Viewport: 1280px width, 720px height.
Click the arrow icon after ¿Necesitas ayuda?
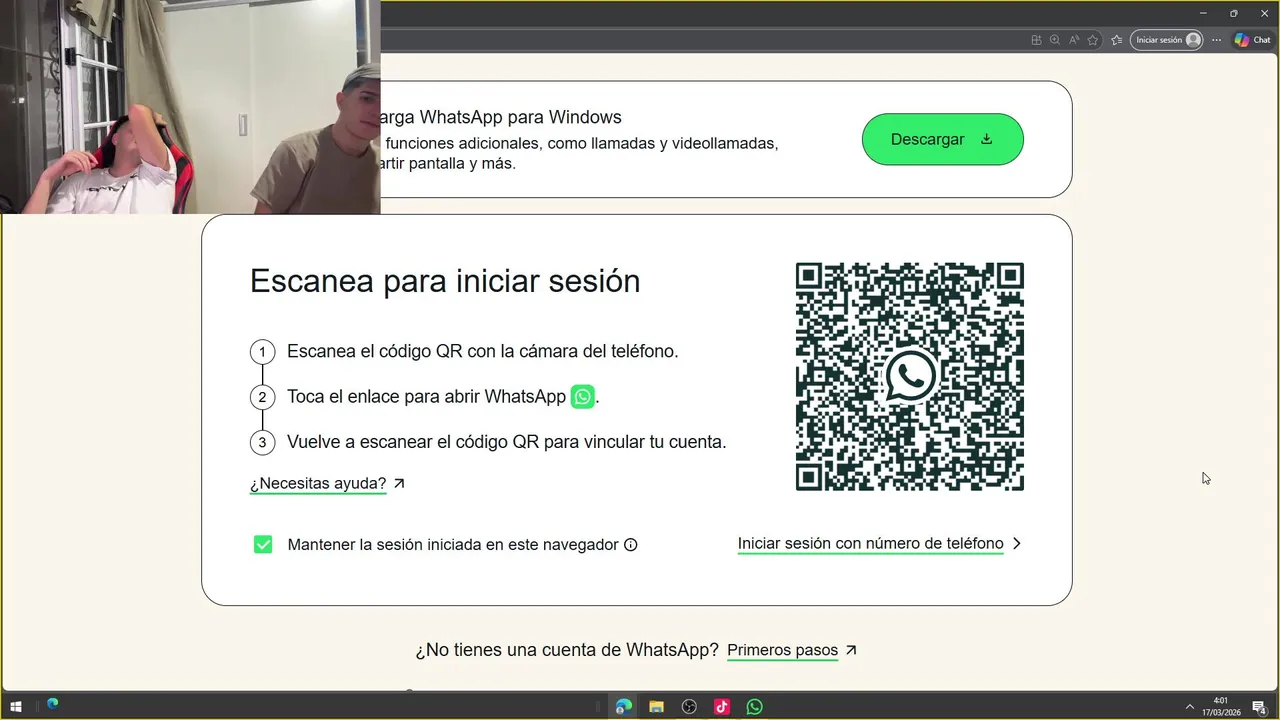click(x=399, y=483)
